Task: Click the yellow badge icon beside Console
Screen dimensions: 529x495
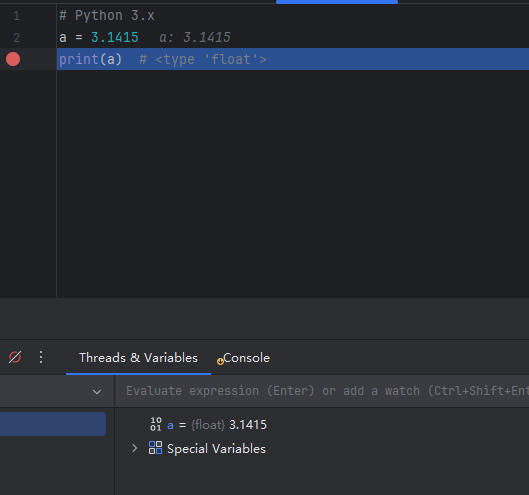Action: coord(220,361)
